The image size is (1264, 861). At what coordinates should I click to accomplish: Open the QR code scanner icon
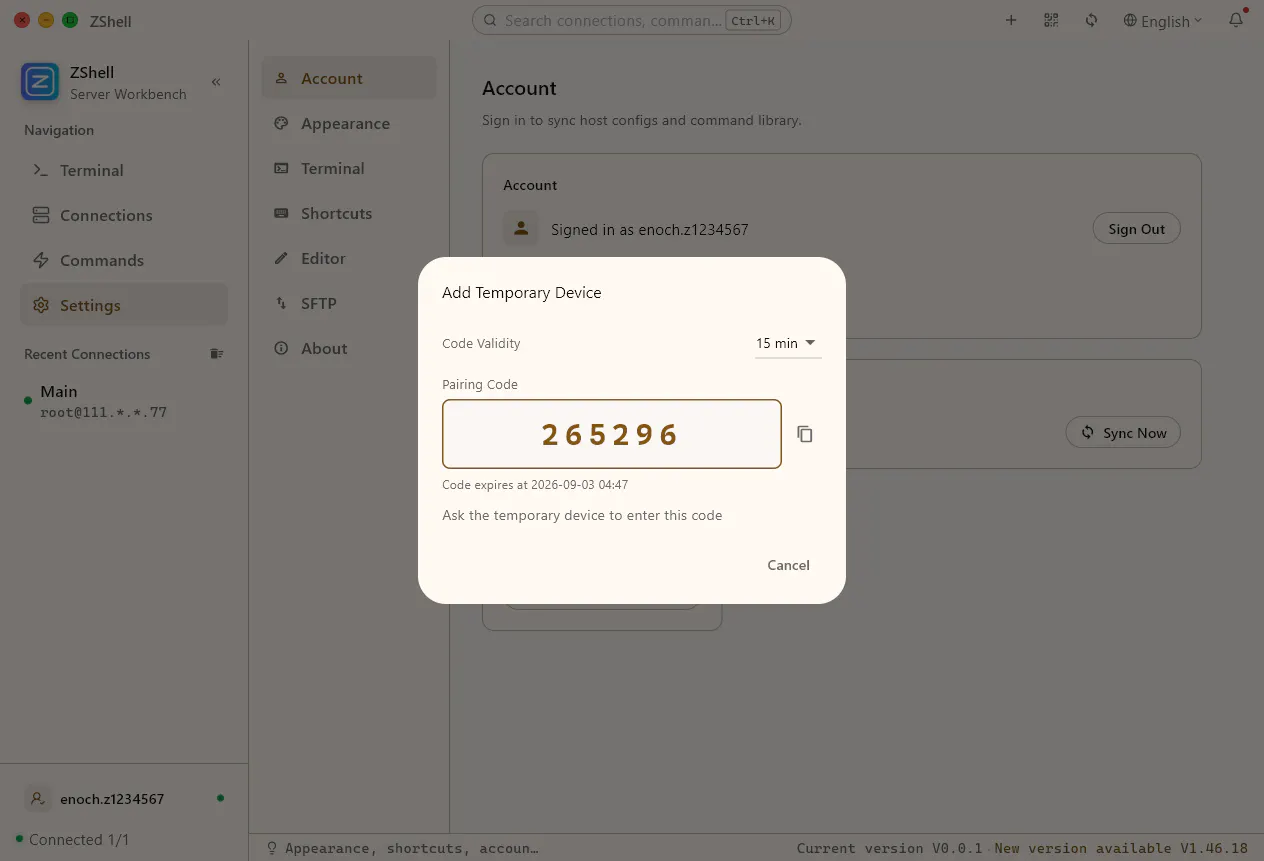(x=1051, y=20)
